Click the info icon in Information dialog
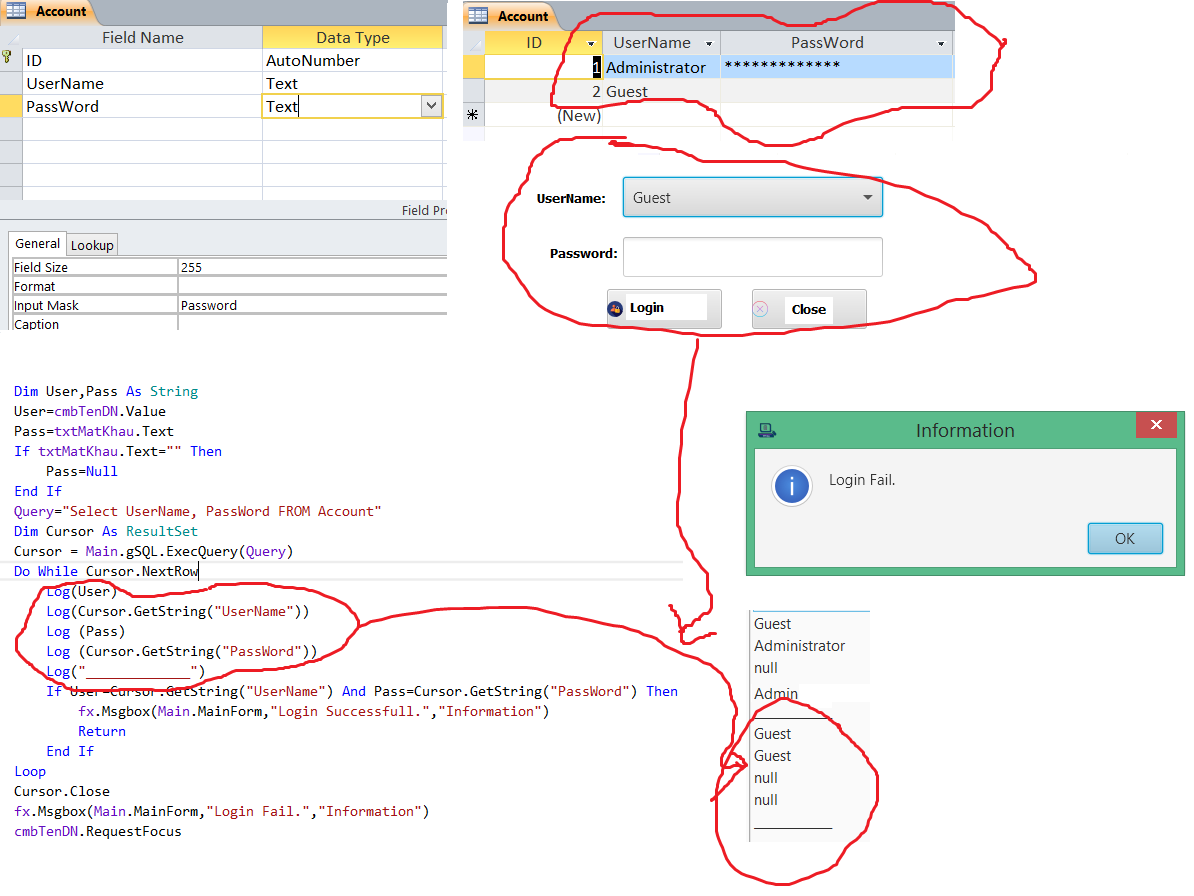 coord(792,486)
